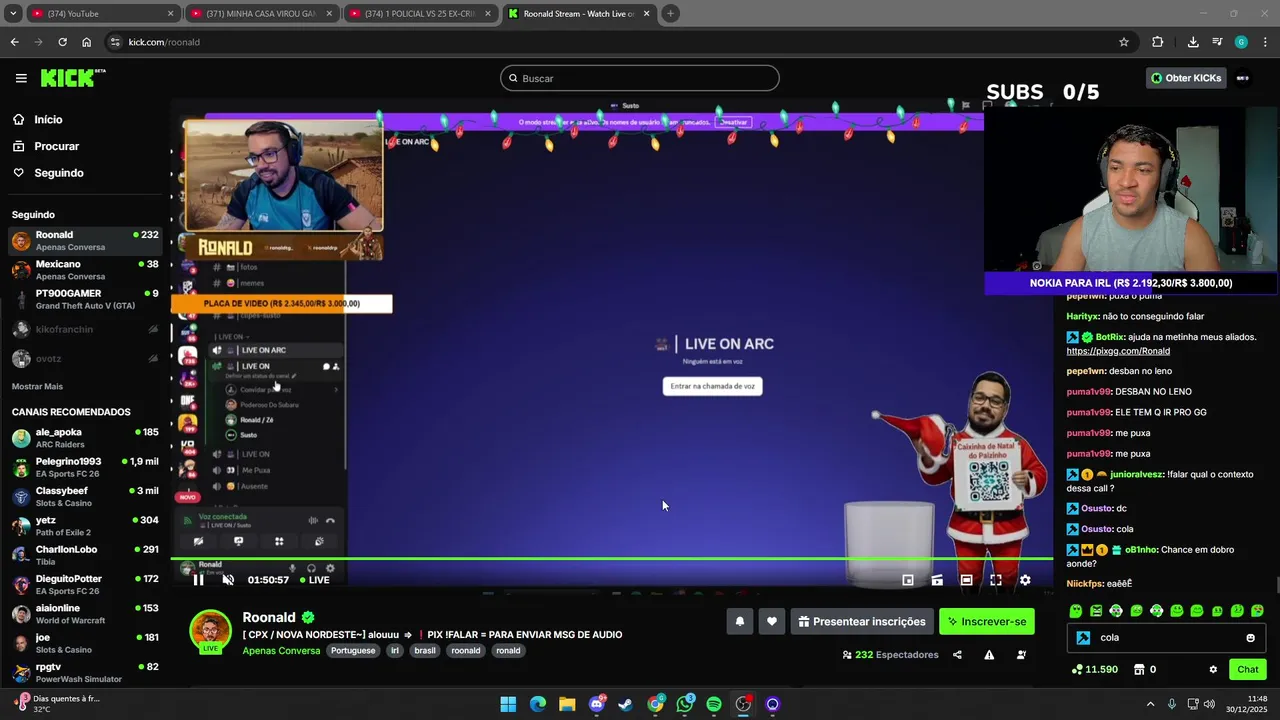Open Seguindo in sidebar

(58, 173)
